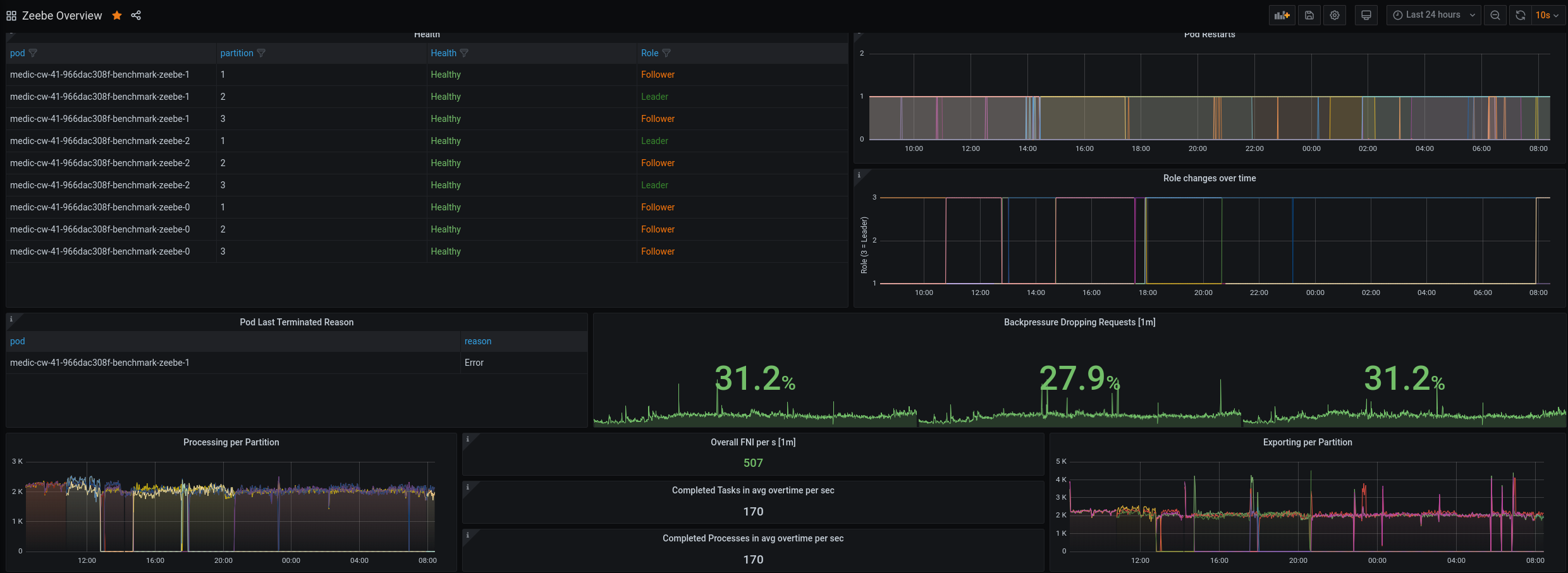The width and height of the screenshot is (1568, 573).
Task: Toggle the filter on the Role column
Action: (667, 53)
